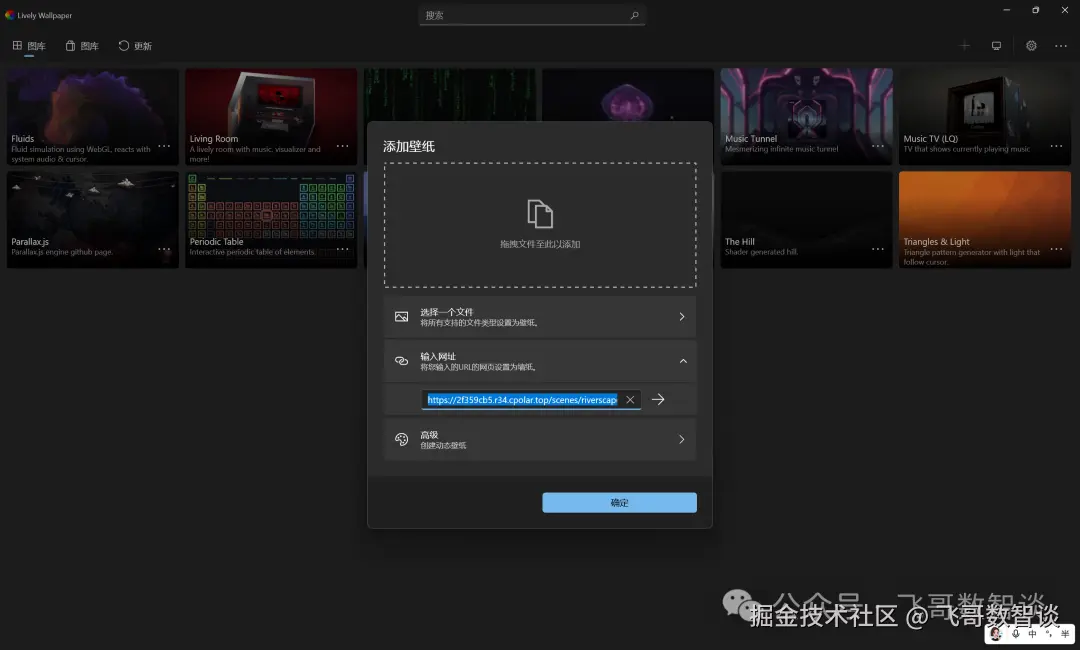Click the magnifier icon in the search box

(x=634, y=15)
